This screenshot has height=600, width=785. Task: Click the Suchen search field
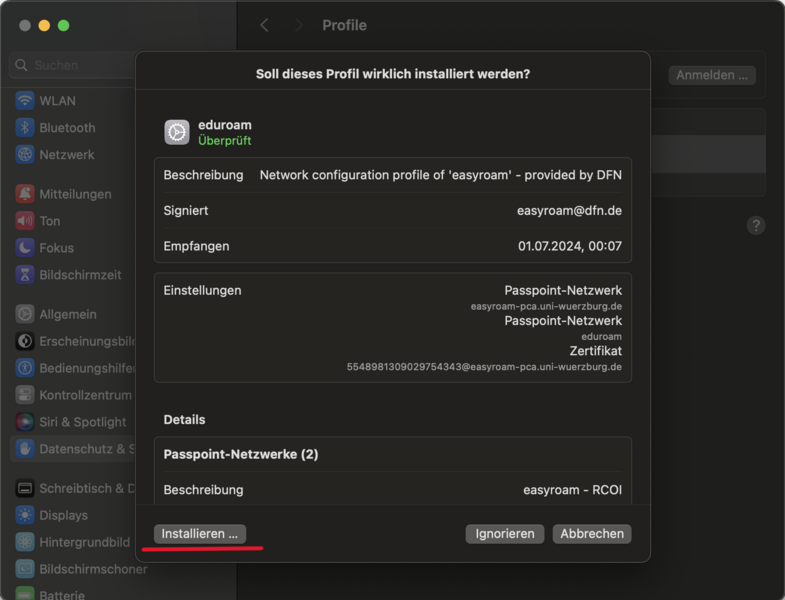[70, 65]
